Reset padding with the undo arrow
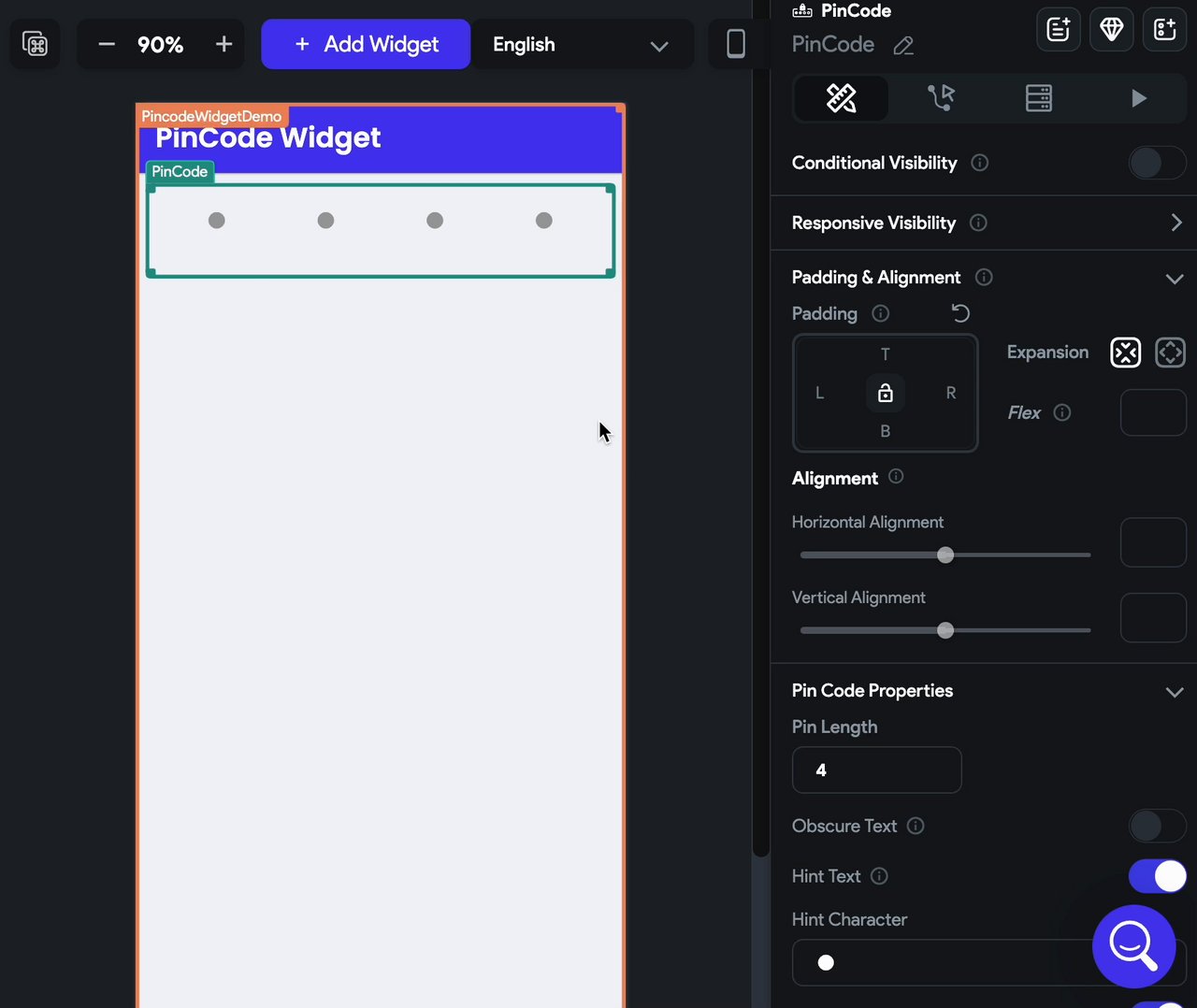The image size is (1197, 1008). pyautogui.click(x=960, y=313)
